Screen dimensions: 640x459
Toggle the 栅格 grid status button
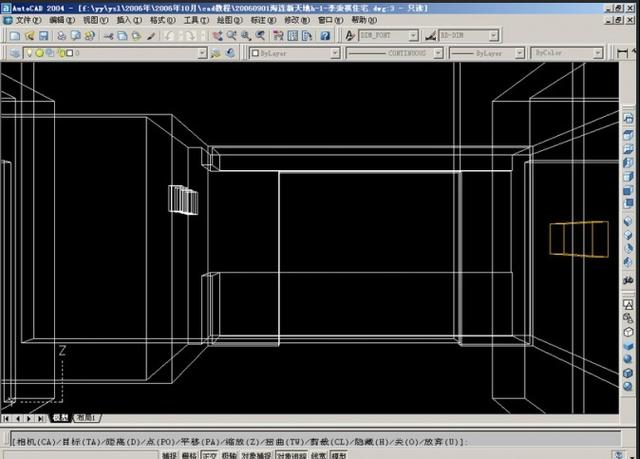pyautogui.click(x=189, y=455)
